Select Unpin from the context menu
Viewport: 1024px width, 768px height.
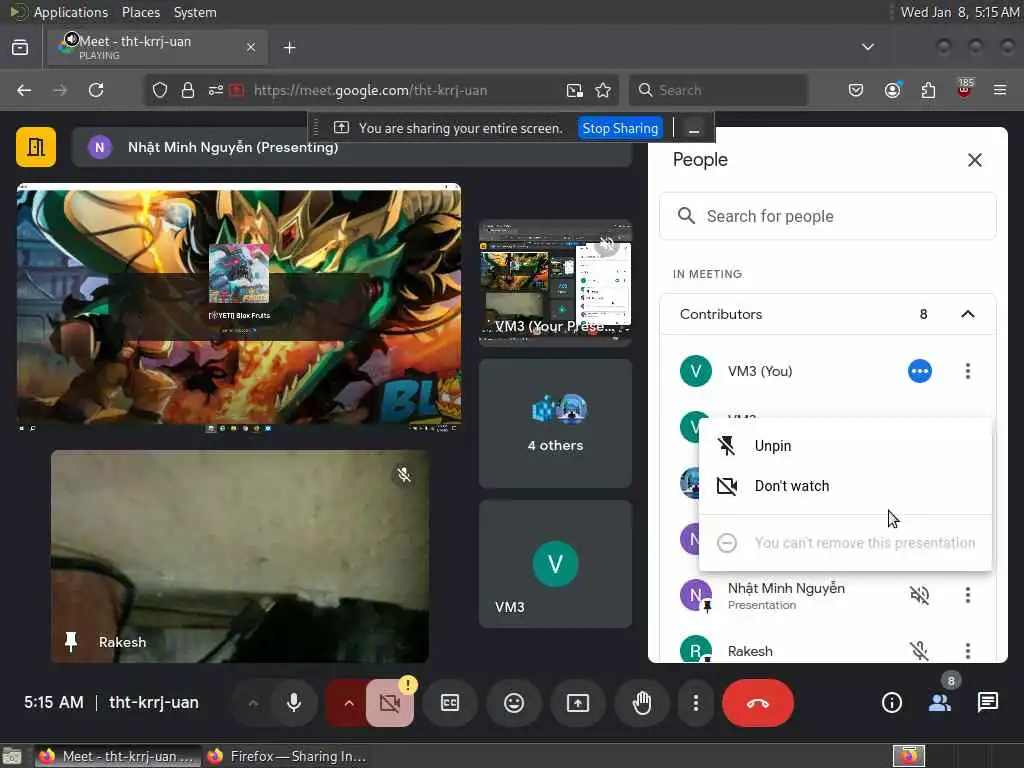845,446
